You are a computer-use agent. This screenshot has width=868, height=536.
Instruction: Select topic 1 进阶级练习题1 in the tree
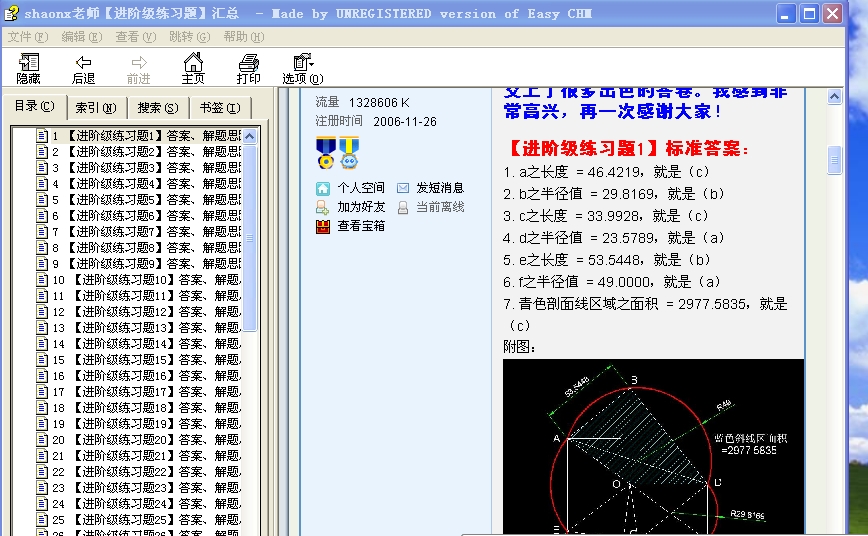[146, 136]
